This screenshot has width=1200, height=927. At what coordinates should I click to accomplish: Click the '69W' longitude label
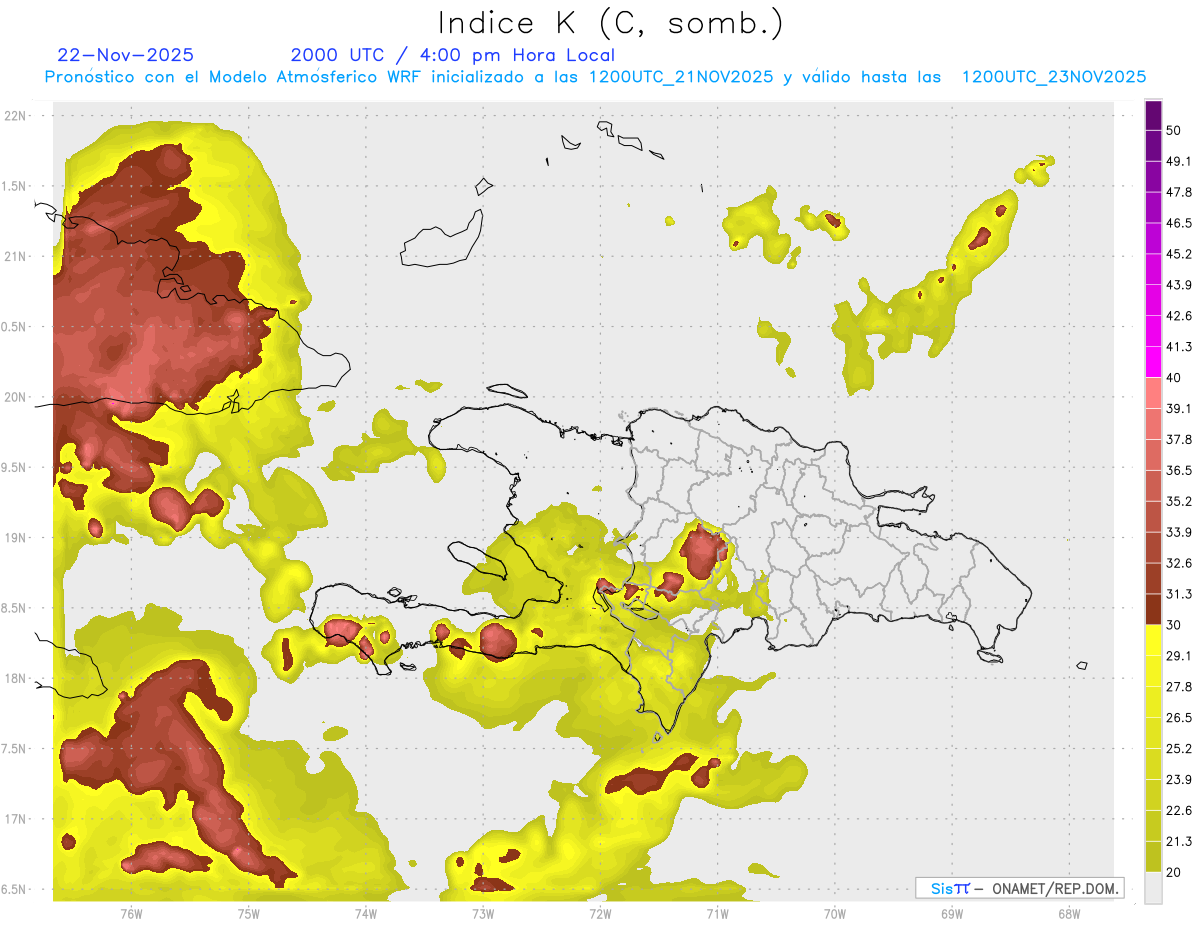click(x=951, y=914)
